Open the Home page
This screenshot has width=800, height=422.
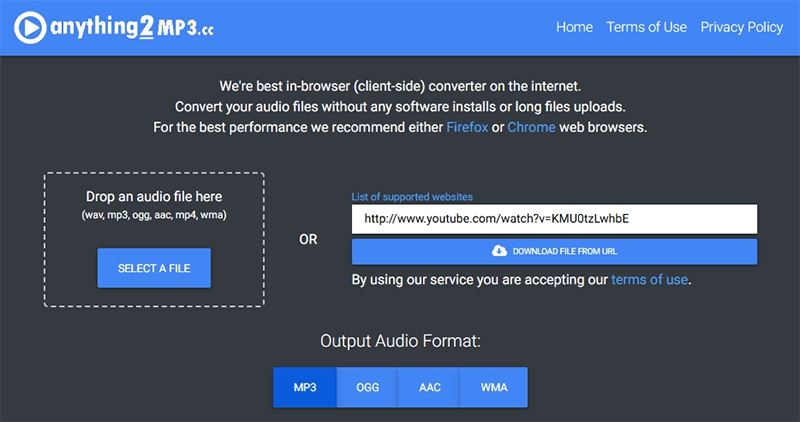(x=574, y=27)
